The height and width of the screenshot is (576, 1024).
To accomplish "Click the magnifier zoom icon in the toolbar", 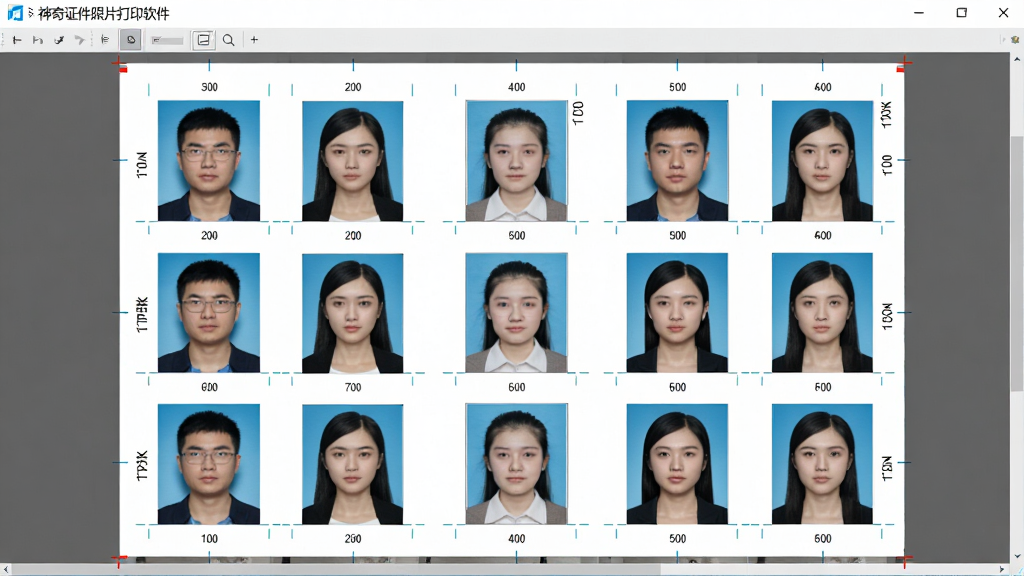I will tap(229, 40).
